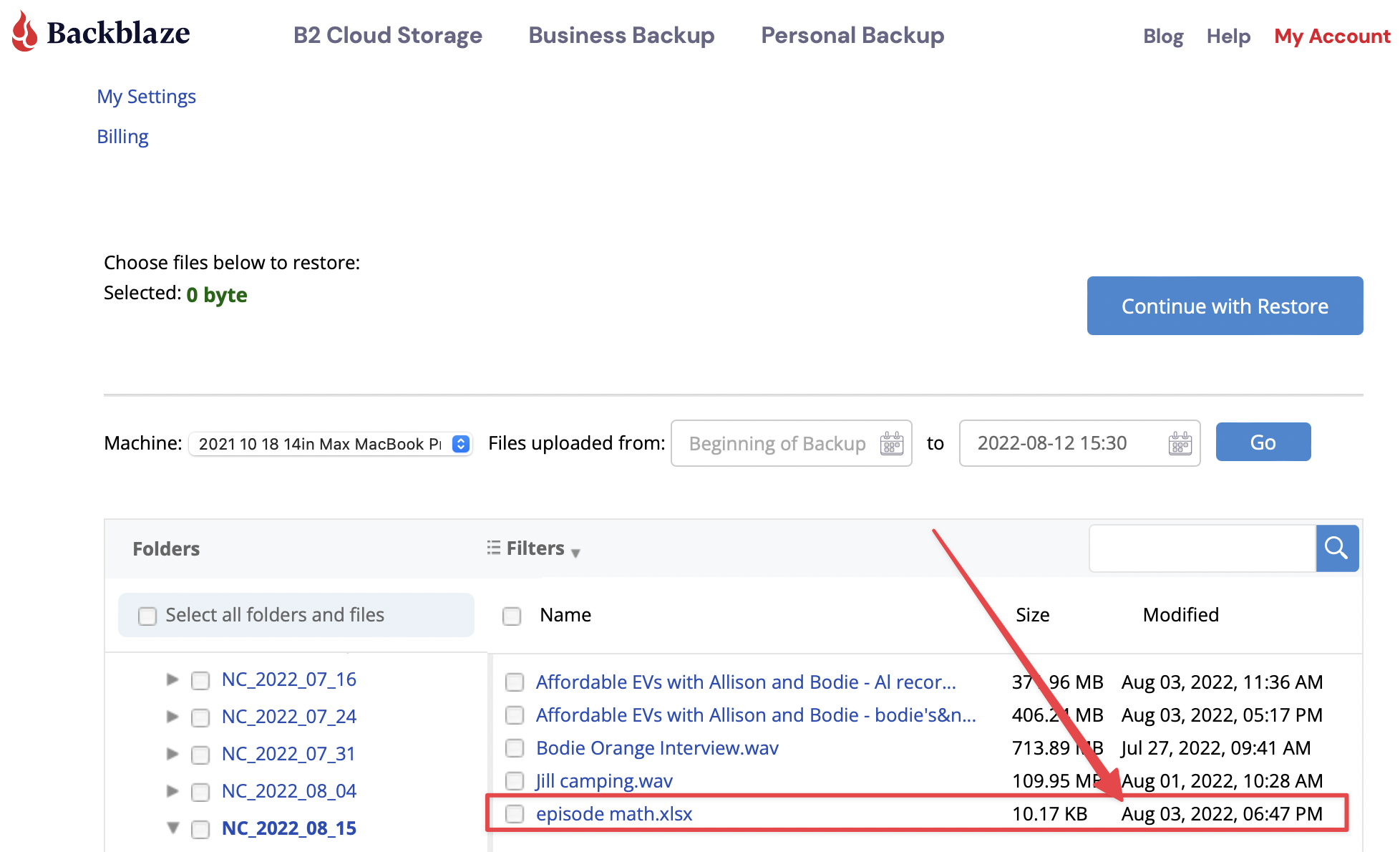Click Continue with Restore button

tap(1225, 306)
